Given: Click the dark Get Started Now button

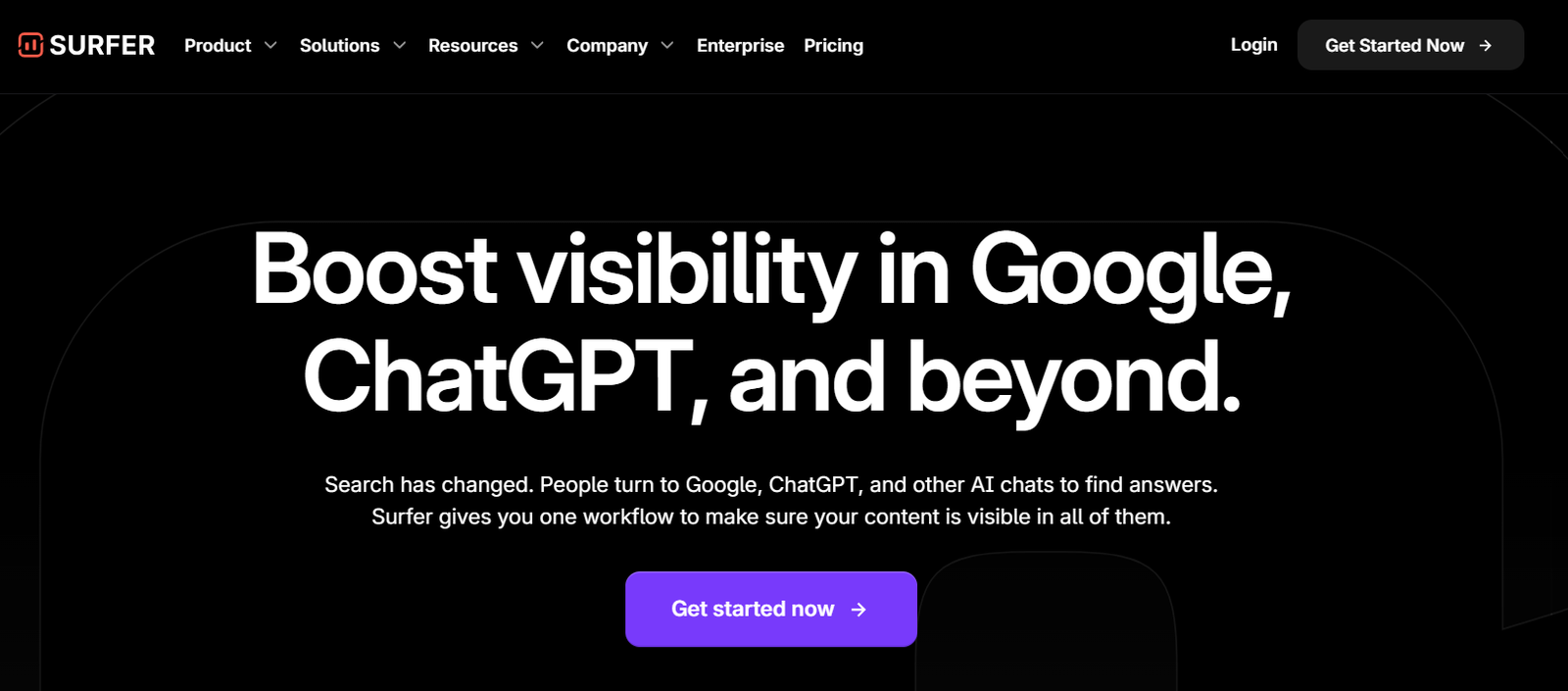Looking at the screenshot, I should point(1410,45).
